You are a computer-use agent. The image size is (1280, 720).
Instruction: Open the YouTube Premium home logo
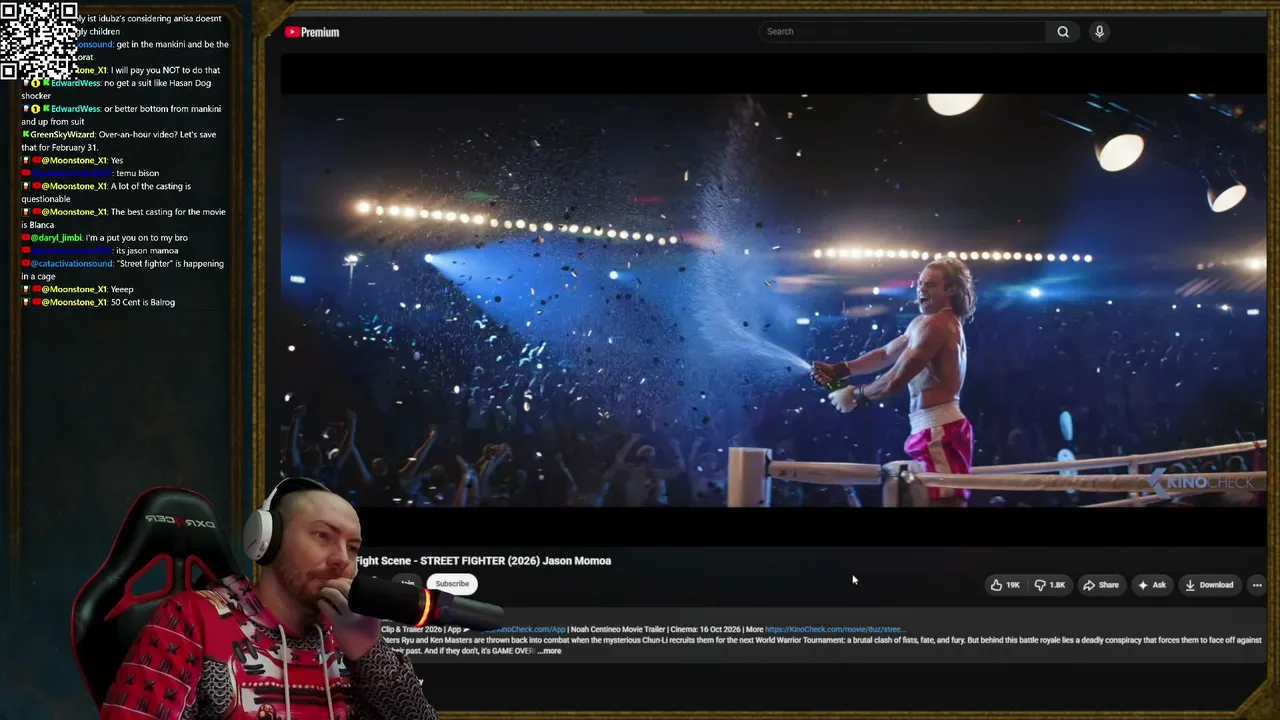312,32
